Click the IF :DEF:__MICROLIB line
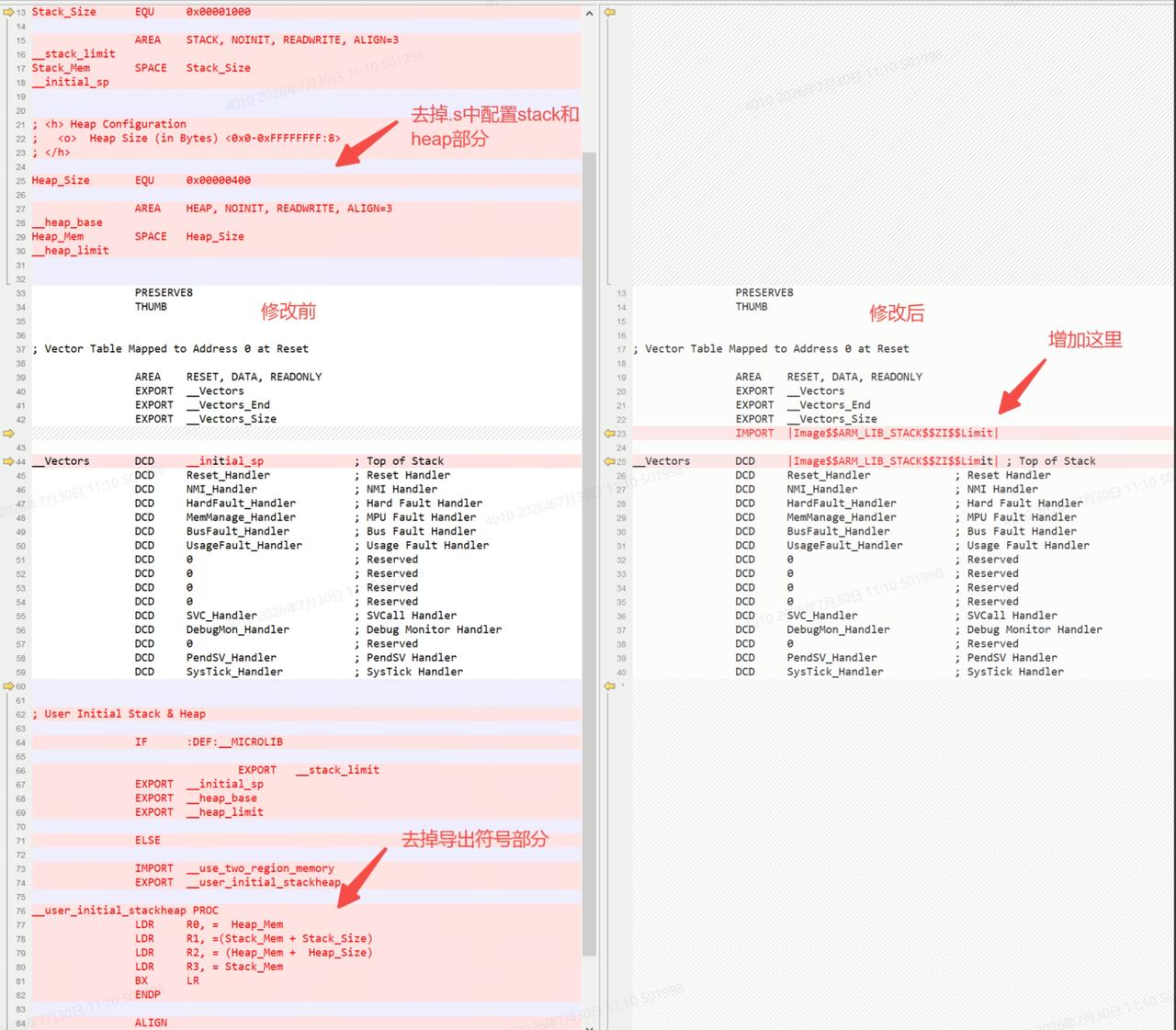1176x1030 pixels. (x=306, y=742)
